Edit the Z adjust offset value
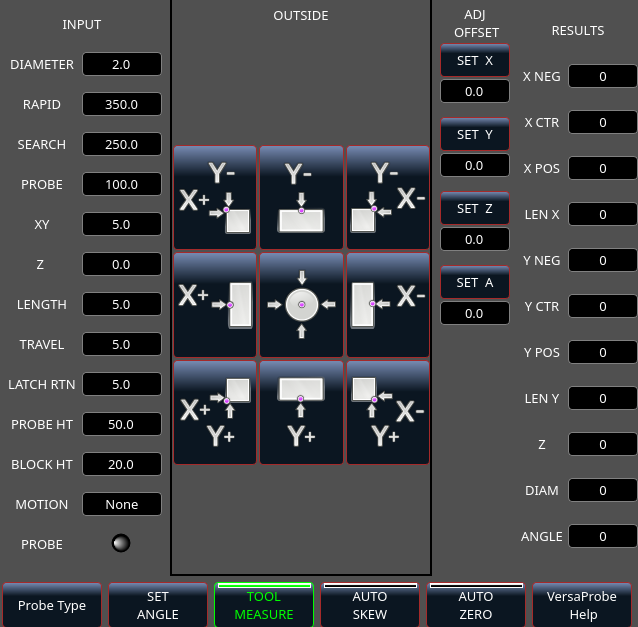638x627 pixels. (475, 239)
